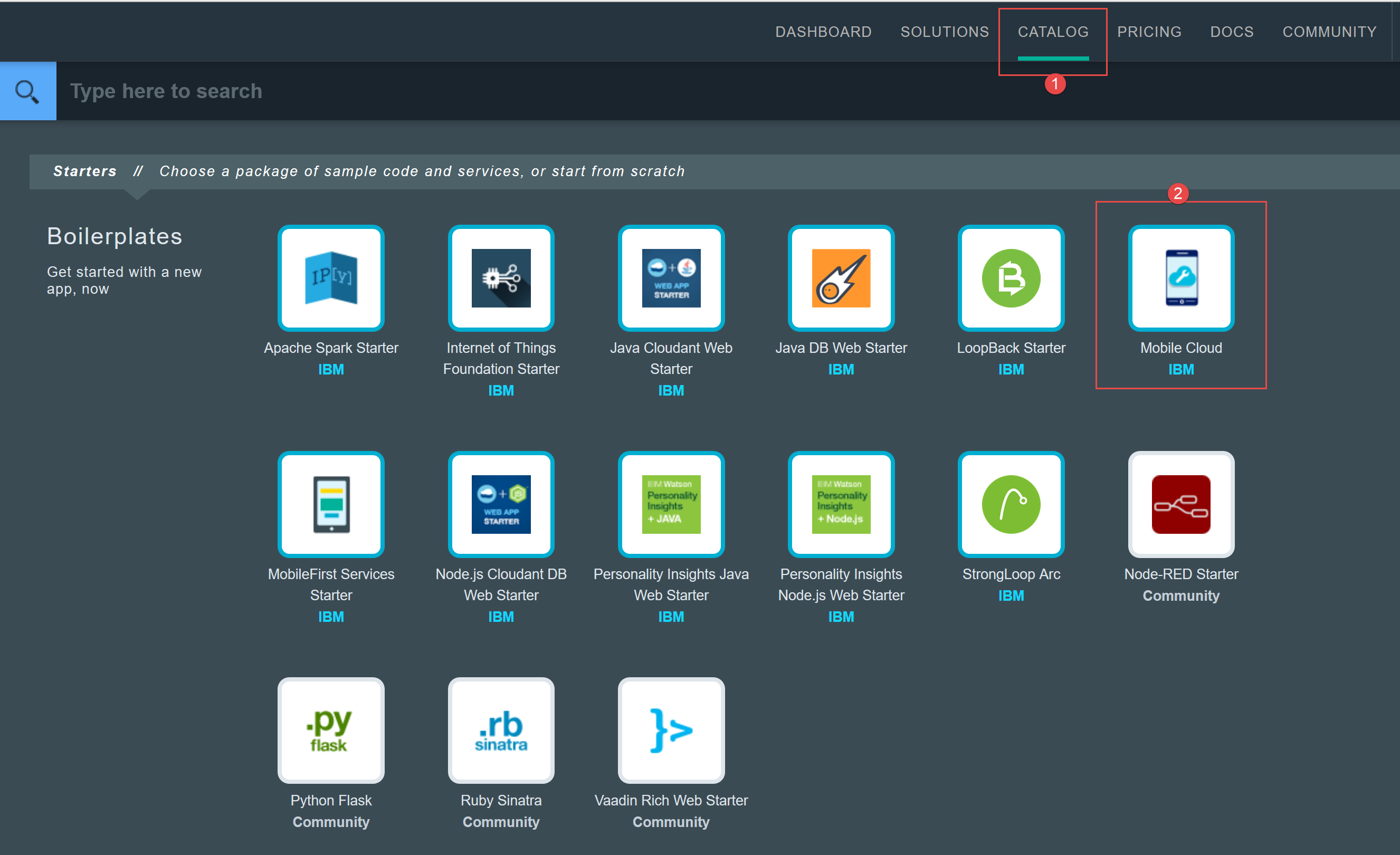Click the magnifying glass search icon

(x=28, y=91)
